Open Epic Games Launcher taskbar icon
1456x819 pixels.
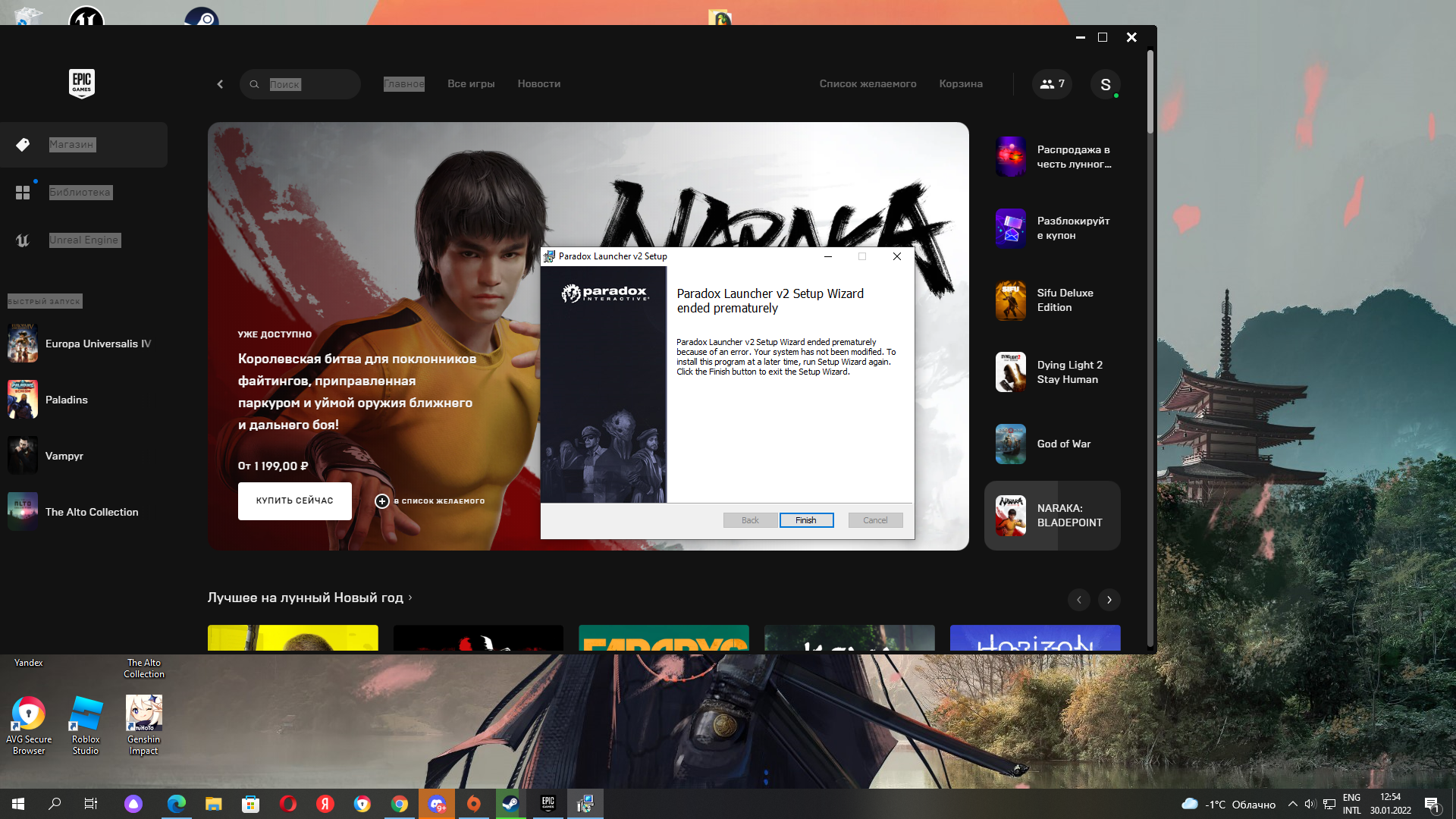[548, 804]
